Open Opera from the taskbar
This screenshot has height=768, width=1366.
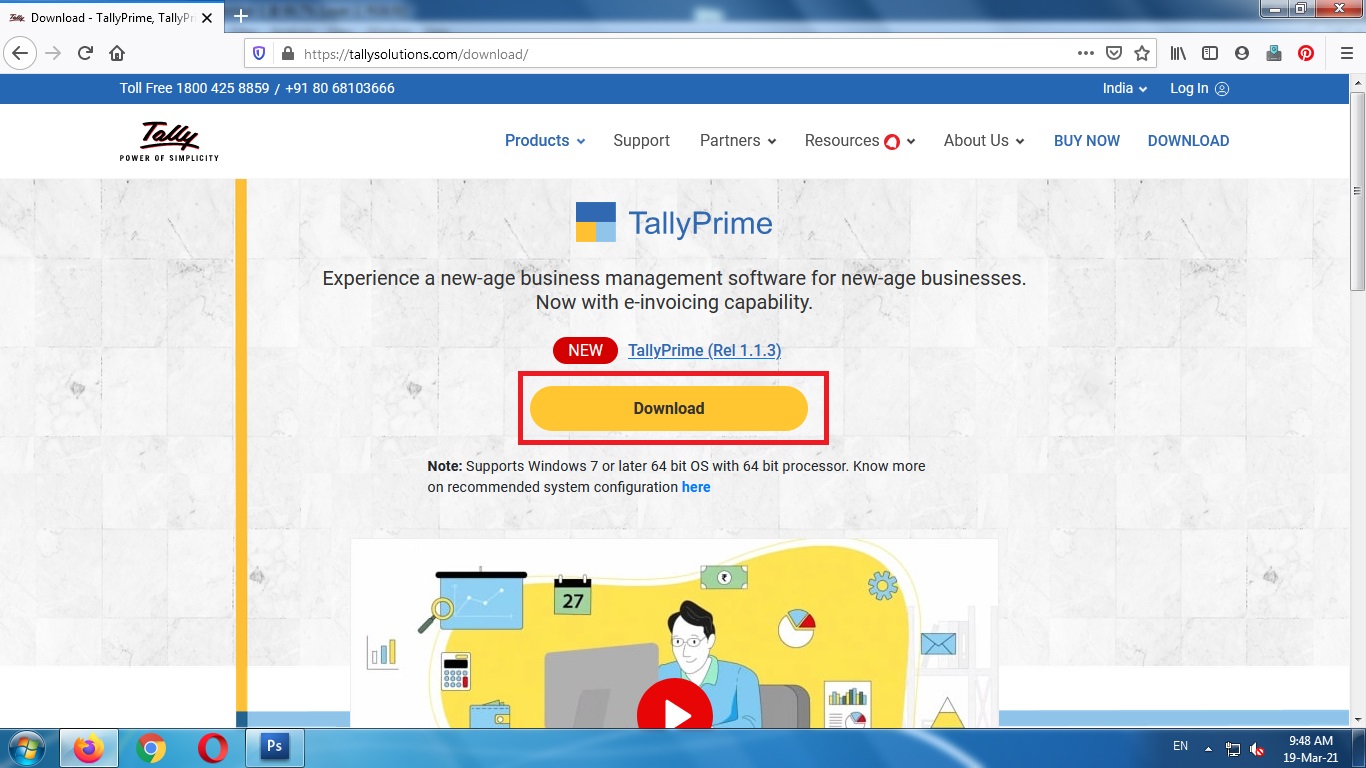212,748
